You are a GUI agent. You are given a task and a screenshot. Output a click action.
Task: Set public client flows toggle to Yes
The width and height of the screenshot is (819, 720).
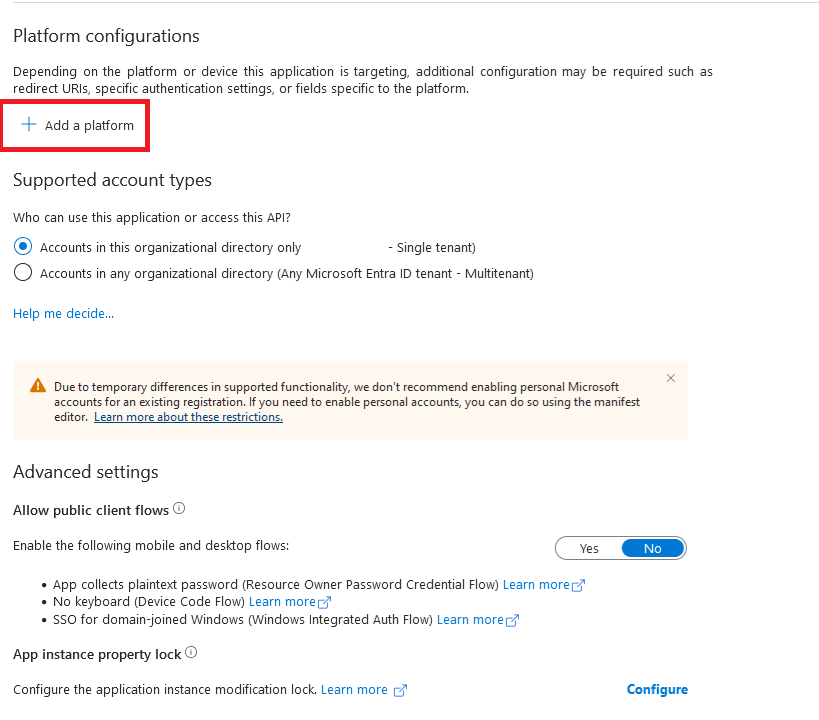coord(589,549)
